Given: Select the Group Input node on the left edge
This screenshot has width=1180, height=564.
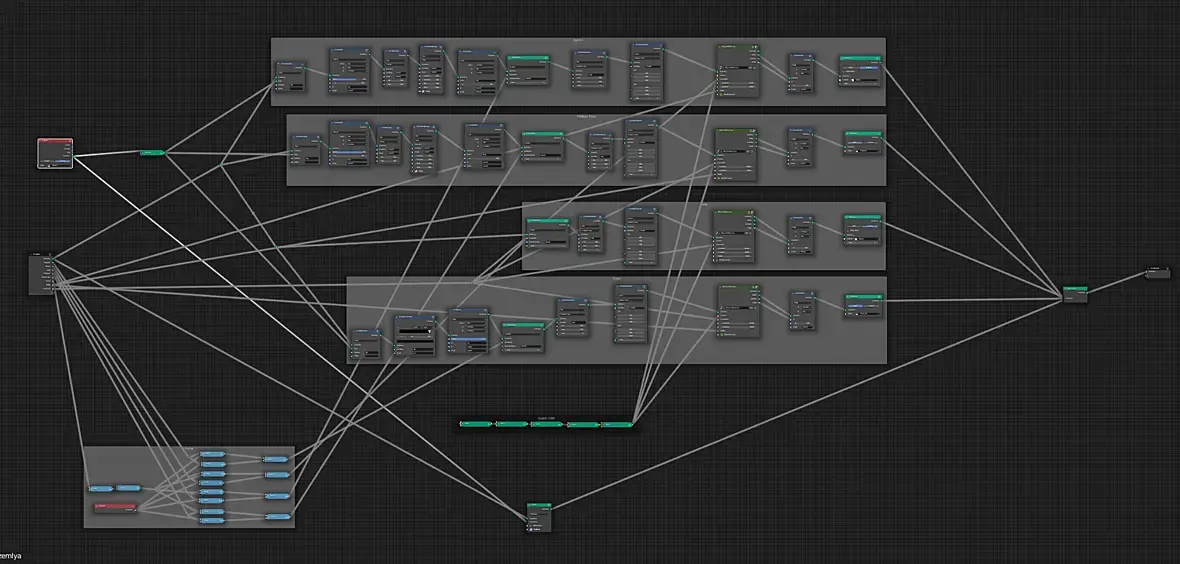Looking at the screenshot, I should point(41,273).
